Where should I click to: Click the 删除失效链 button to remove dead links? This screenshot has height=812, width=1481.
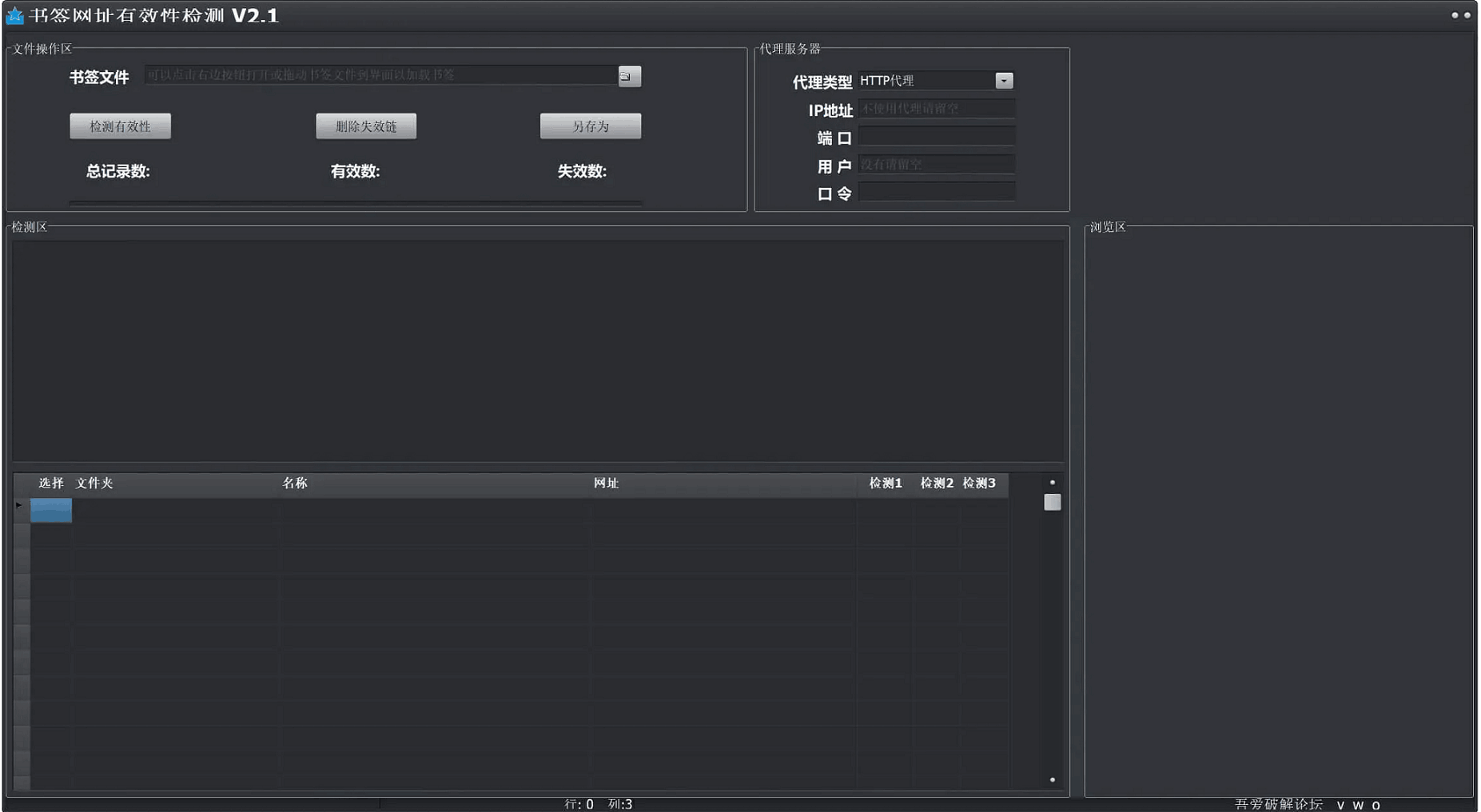(367, 125)
